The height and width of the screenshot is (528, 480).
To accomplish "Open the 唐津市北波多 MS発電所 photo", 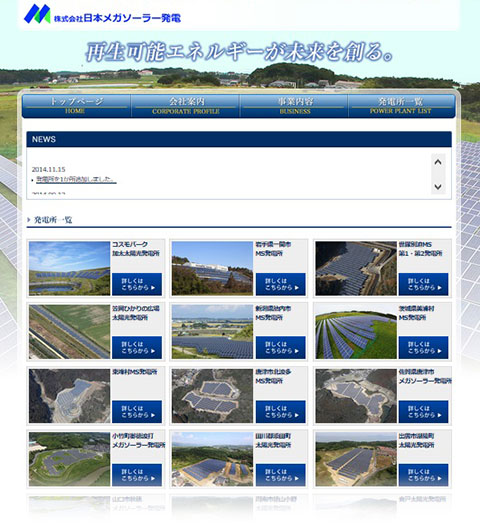I will click(212, 396).
